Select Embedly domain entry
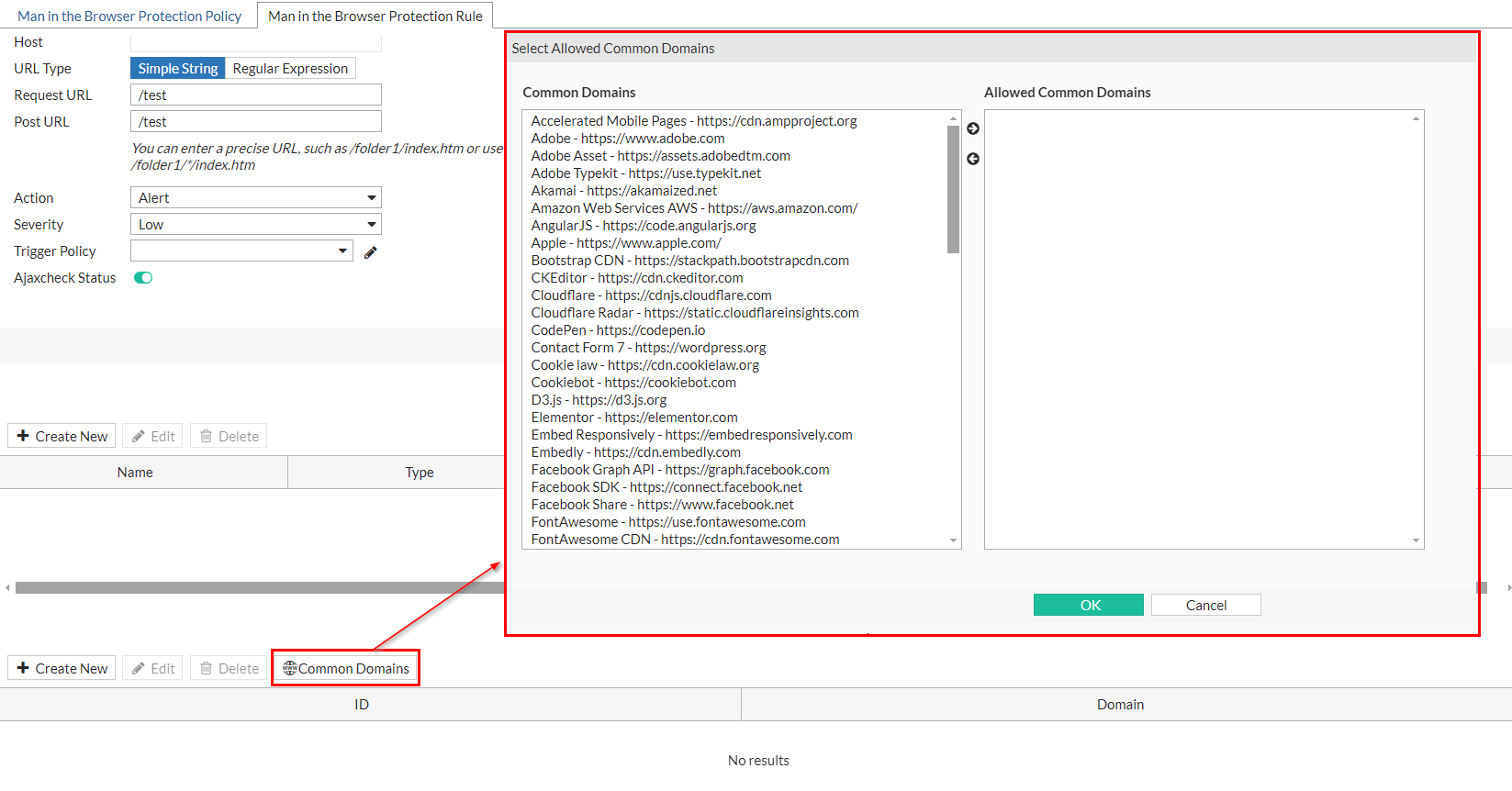 [x=636, y=452]
